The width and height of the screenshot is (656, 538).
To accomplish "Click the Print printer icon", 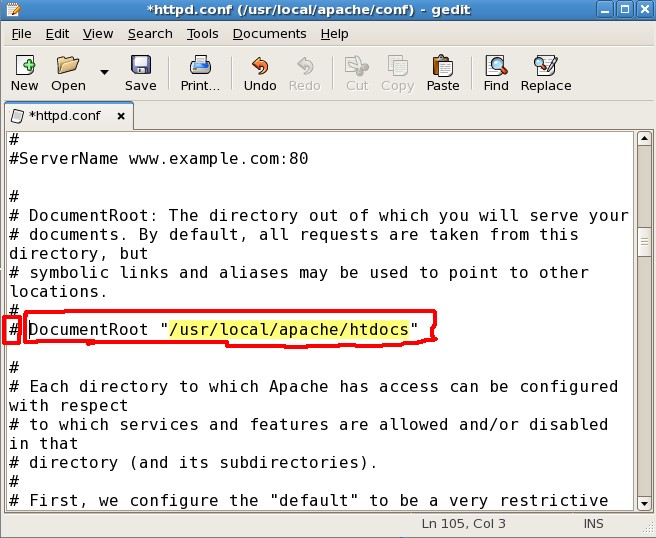I will pos(200,65).
